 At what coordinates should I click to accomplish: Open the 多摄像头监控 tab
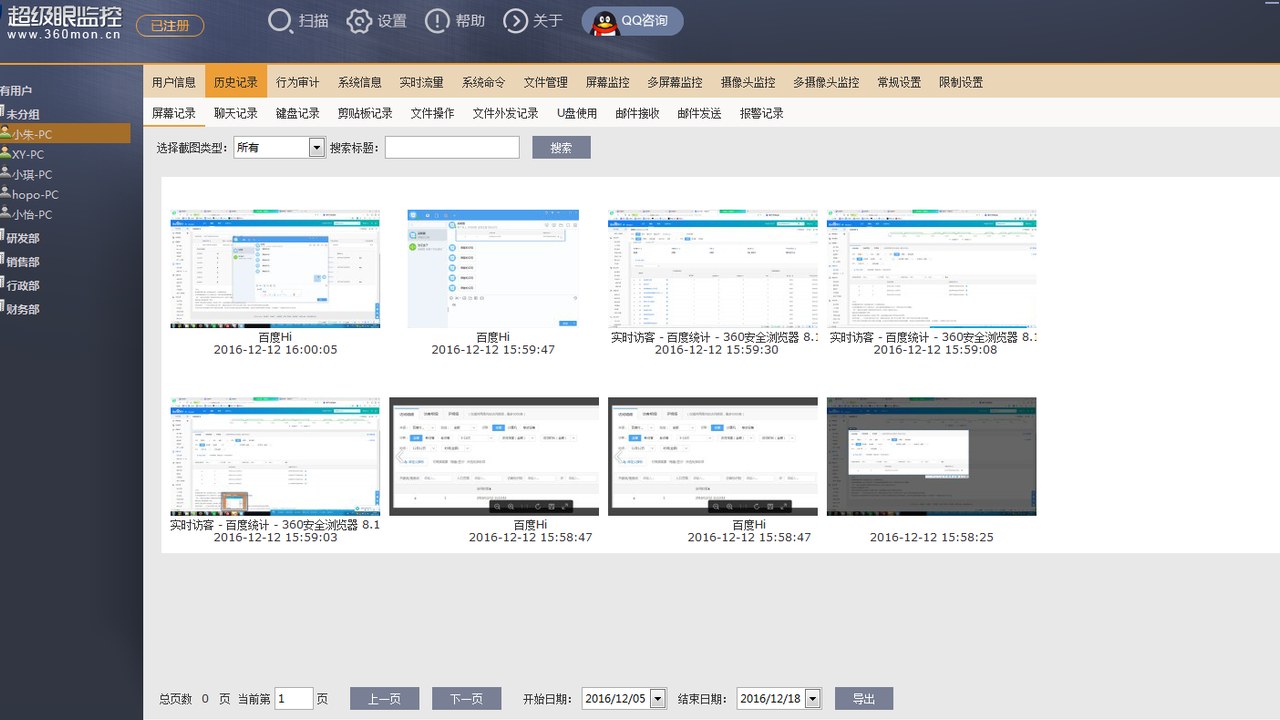tap(826, 82)
